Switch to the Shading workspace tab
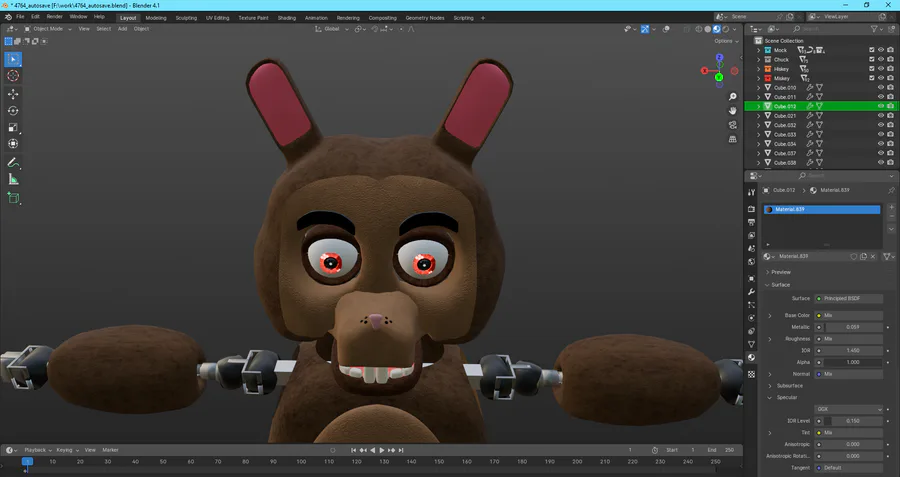 pyautogui.click(x=286, y=18)
